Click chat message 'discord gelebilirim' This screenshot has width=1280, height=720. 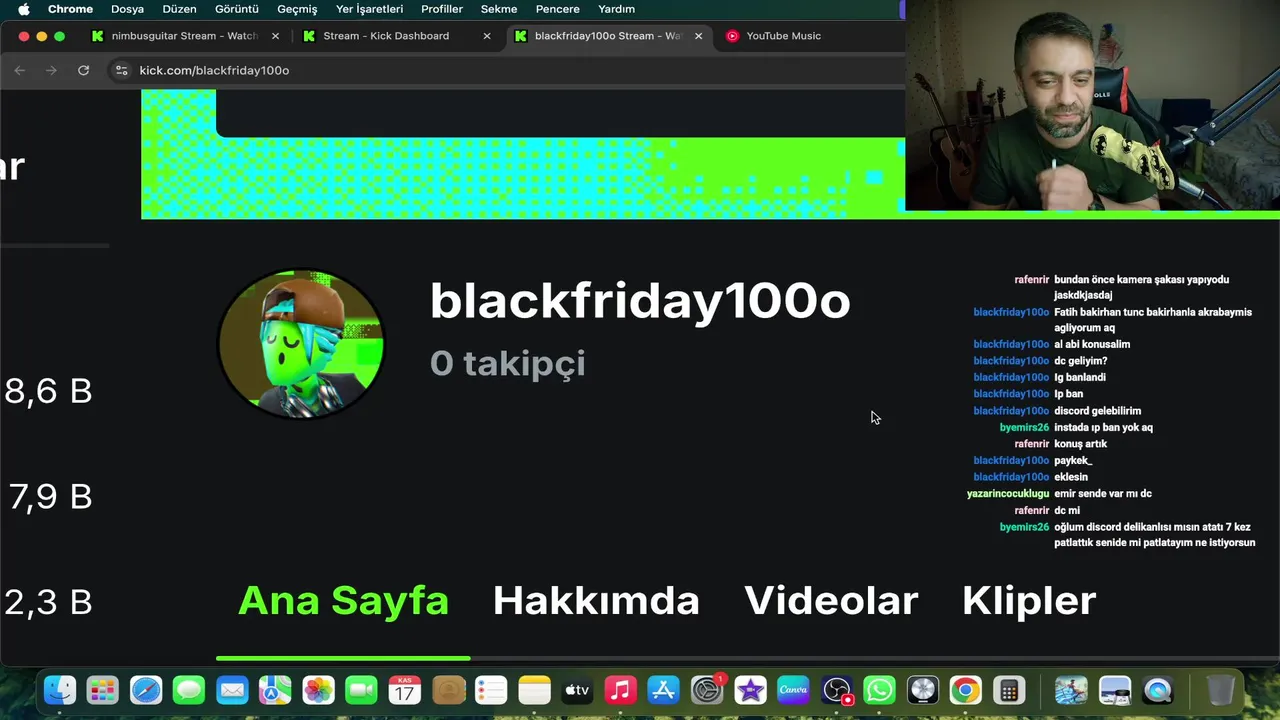click(x=1097, y=411)
